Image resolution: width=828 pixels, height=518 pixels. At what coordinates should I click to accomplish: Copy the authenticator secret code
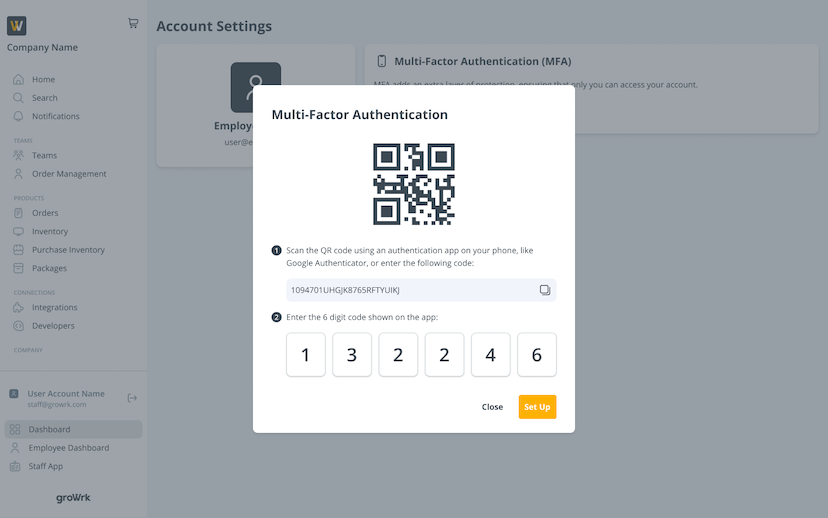click(x=545, y=290)
